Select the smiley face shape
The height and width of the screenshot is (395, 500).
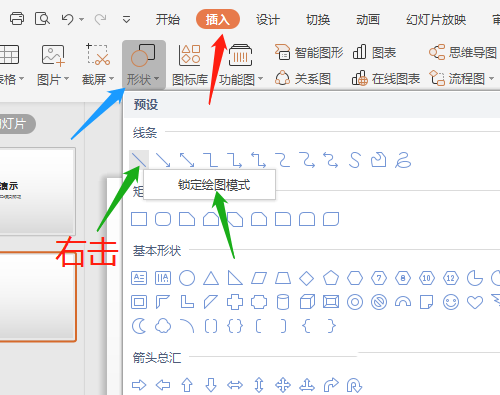click(451, 302)
